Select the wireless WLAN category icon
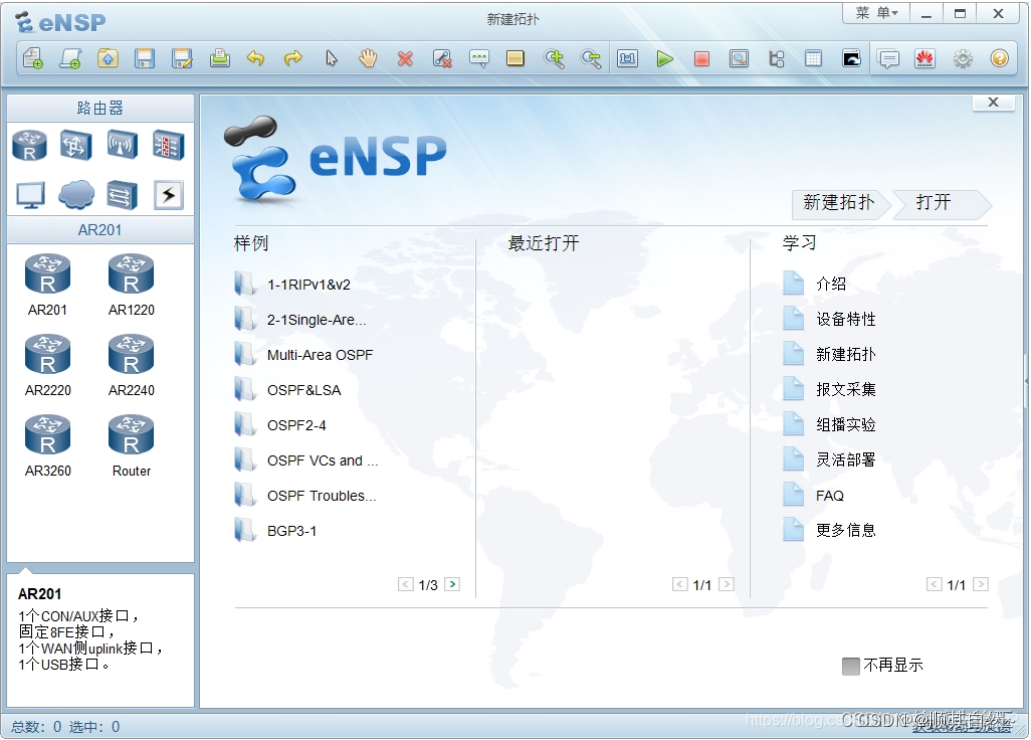 pos(122,145)
